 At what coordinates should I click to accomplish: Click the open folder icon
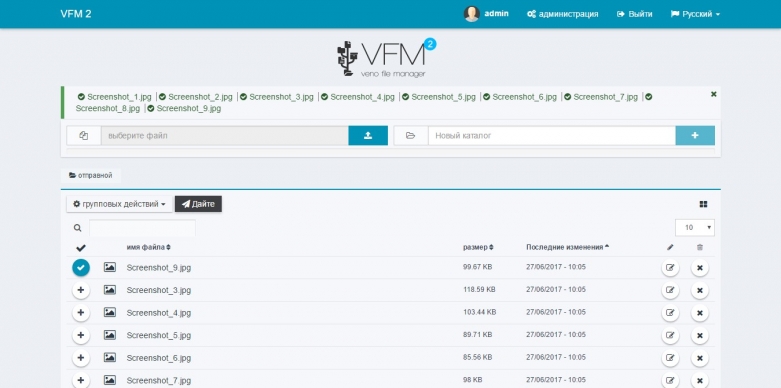(x=410, y=135)
